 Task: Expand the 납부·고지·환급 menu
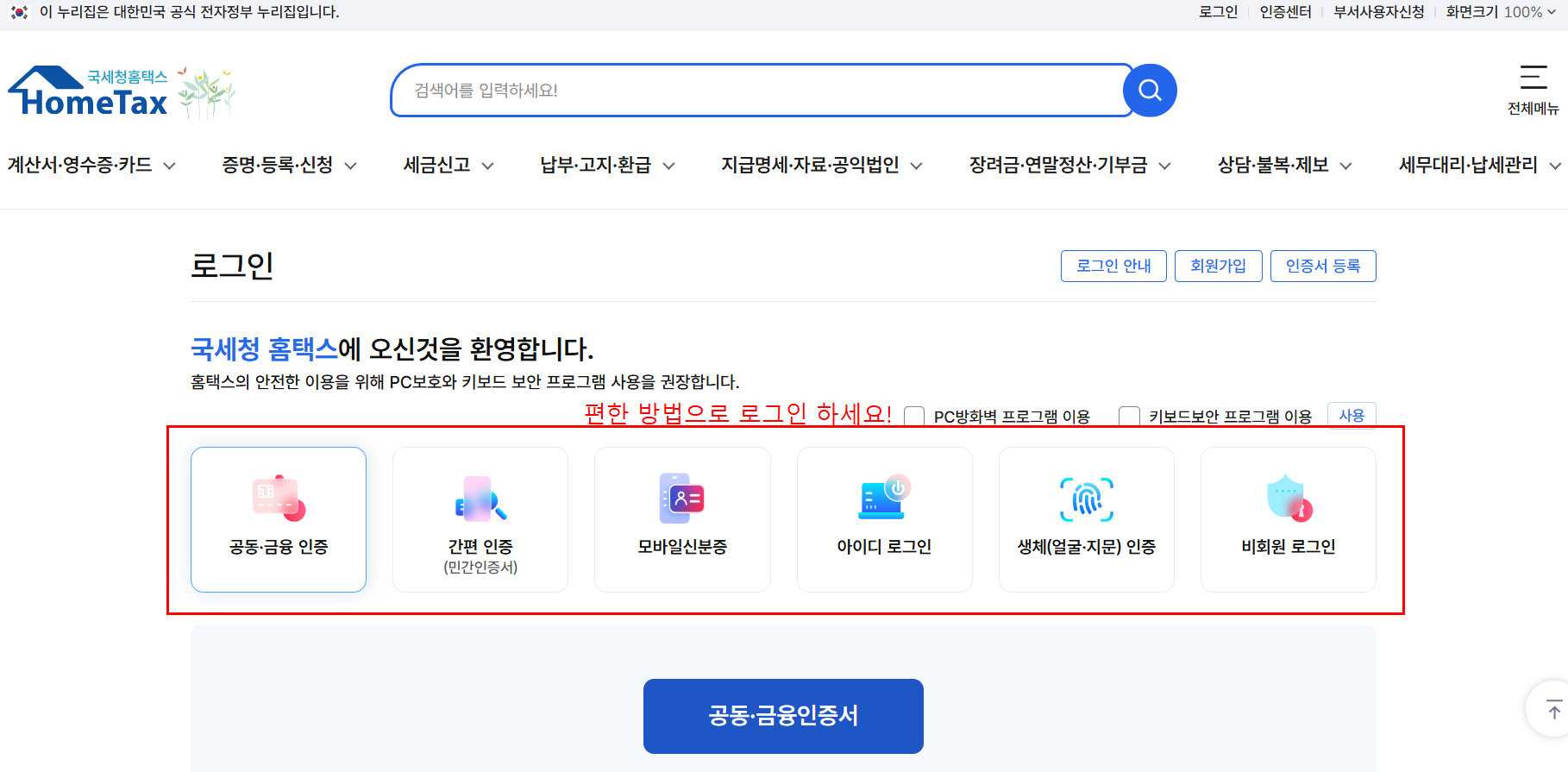tap(607, 165)
